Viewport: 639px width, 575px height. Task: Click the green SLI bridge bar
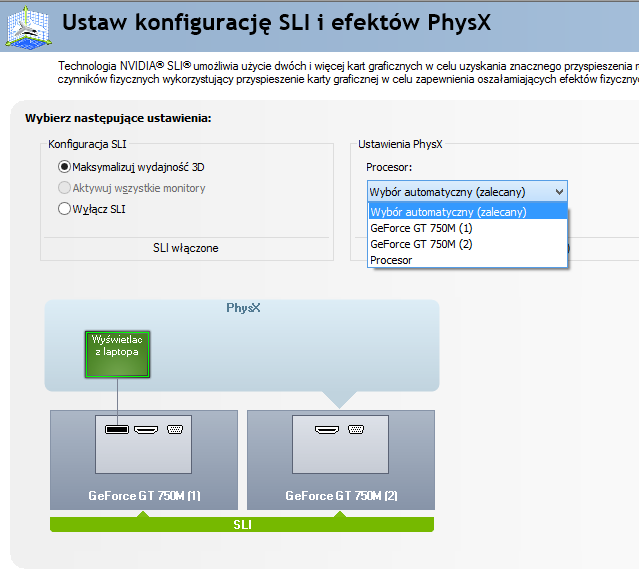(x=242, y=524)
